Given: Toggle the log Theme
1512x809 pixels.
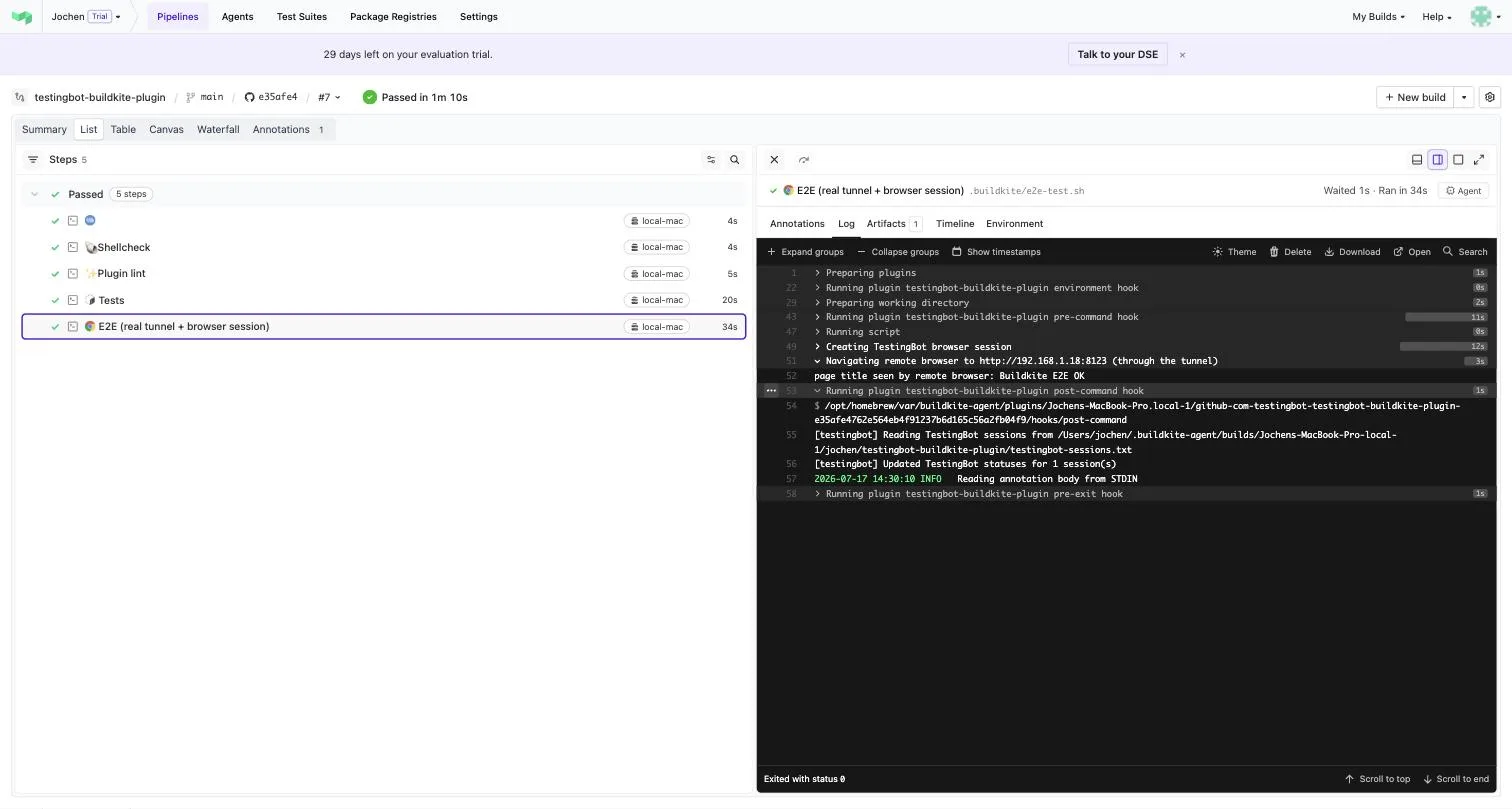Looking at the screenshot, I should click(x=1234, y=252).
